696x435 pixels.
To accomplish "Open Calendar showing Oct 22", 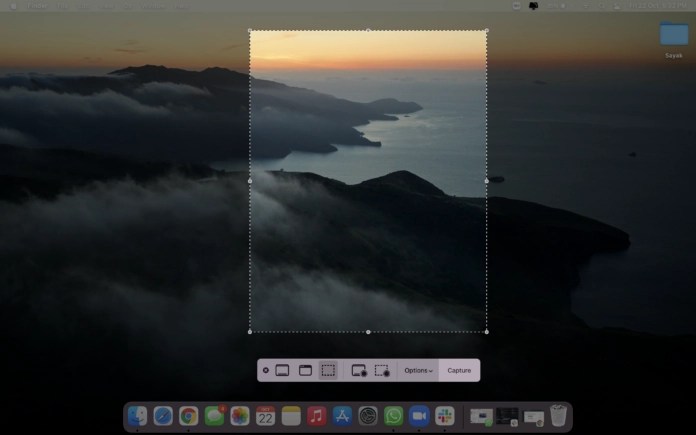I will 265,416.
